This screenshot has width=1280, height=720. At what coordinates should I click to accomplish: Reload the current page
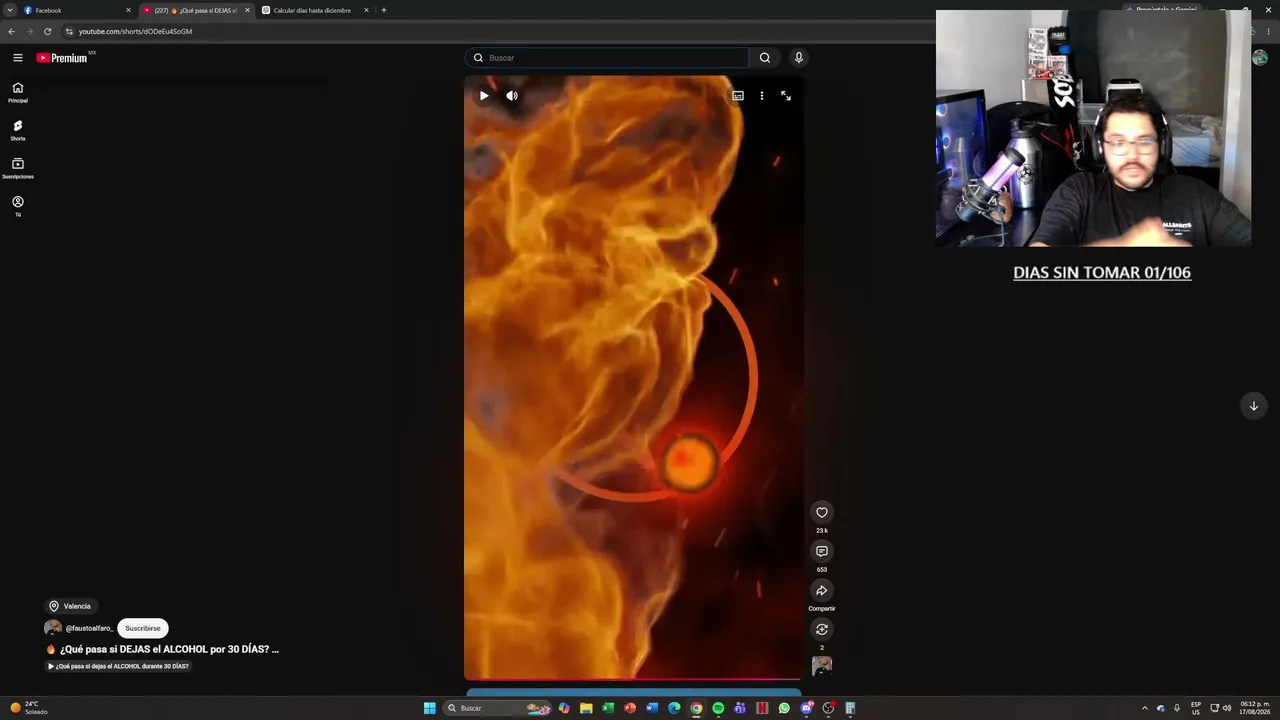pyautogui.click(x=47, y=31)
